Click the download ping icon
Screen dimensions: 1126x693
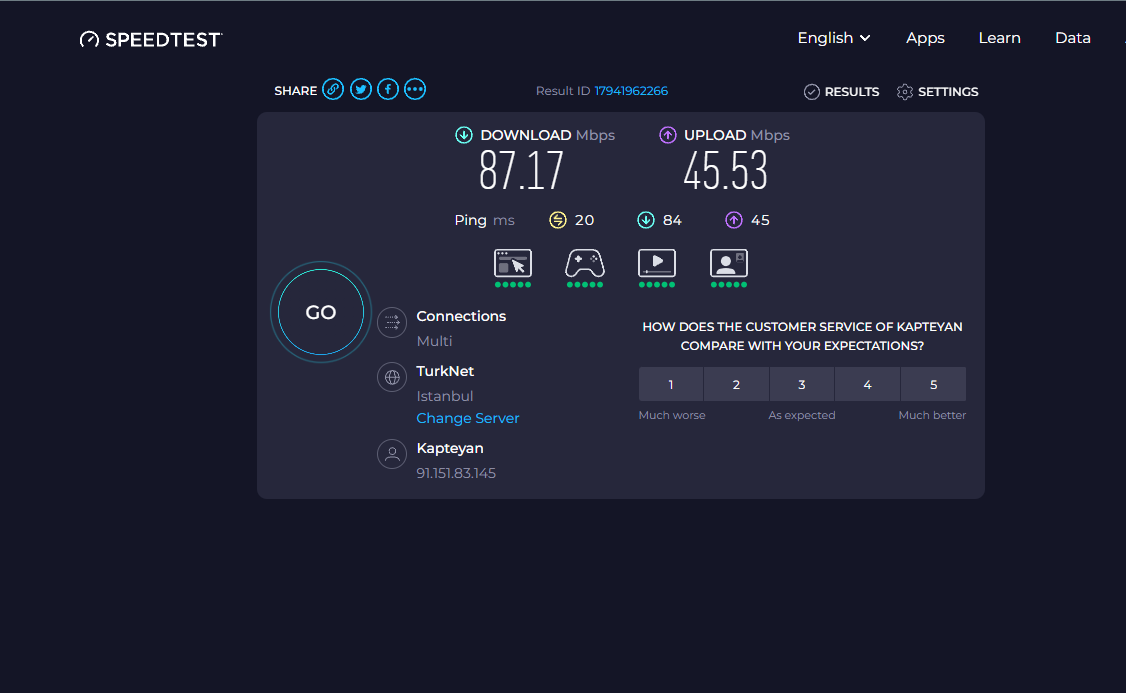[646, 220]
